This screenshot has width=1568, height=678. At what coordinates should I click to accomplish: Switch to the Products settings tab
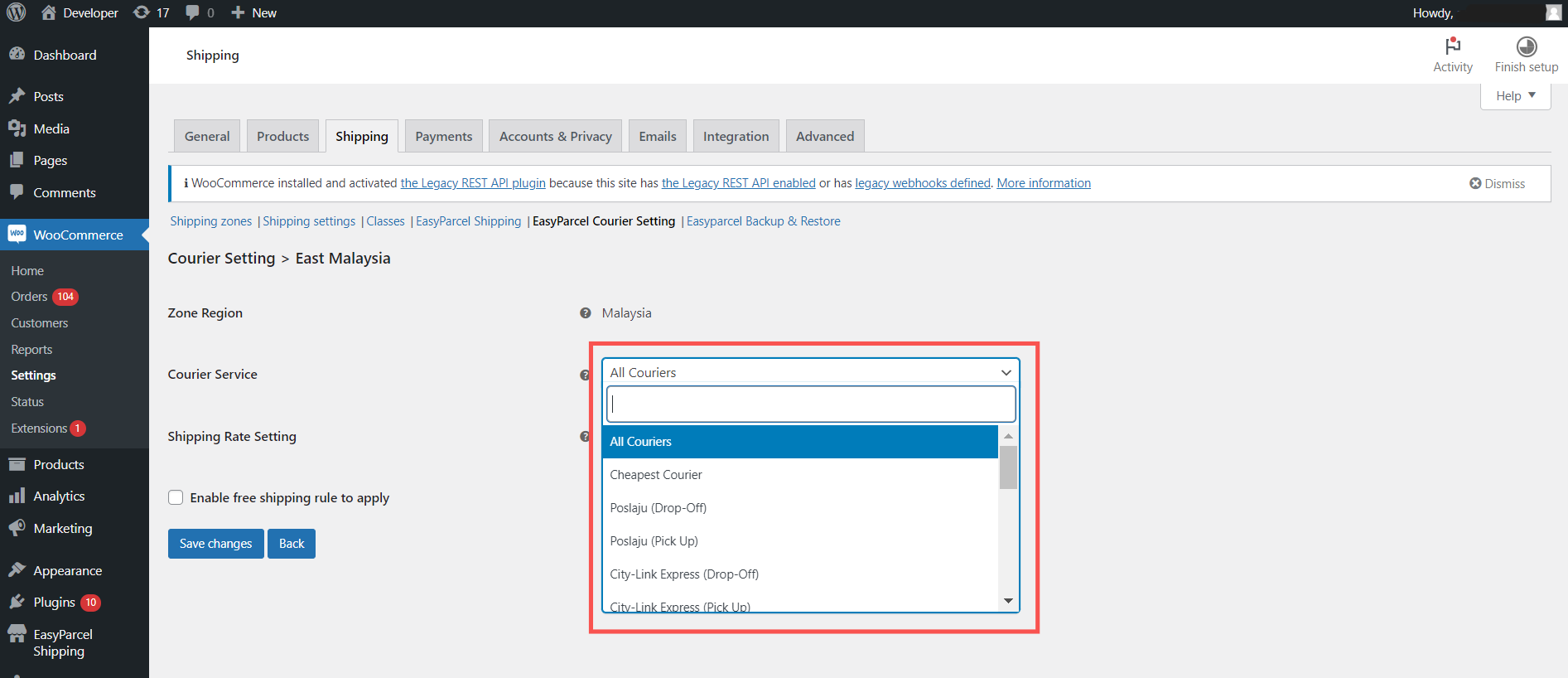click(282, 136)
